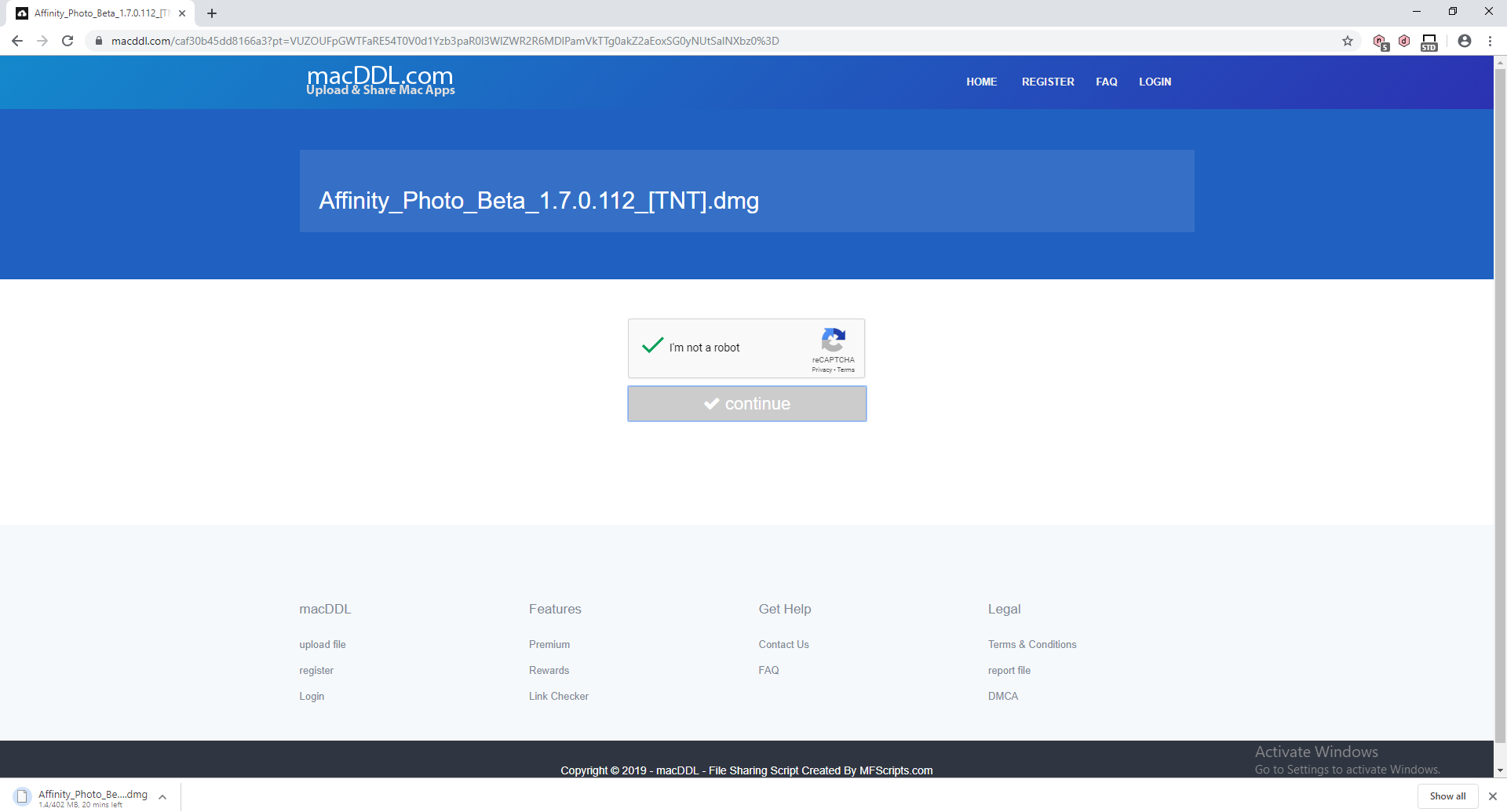Click the first extension icon in the toolbar
Image resolution: width=1507 pixels, height=812 pixels.
[1381, 40]
